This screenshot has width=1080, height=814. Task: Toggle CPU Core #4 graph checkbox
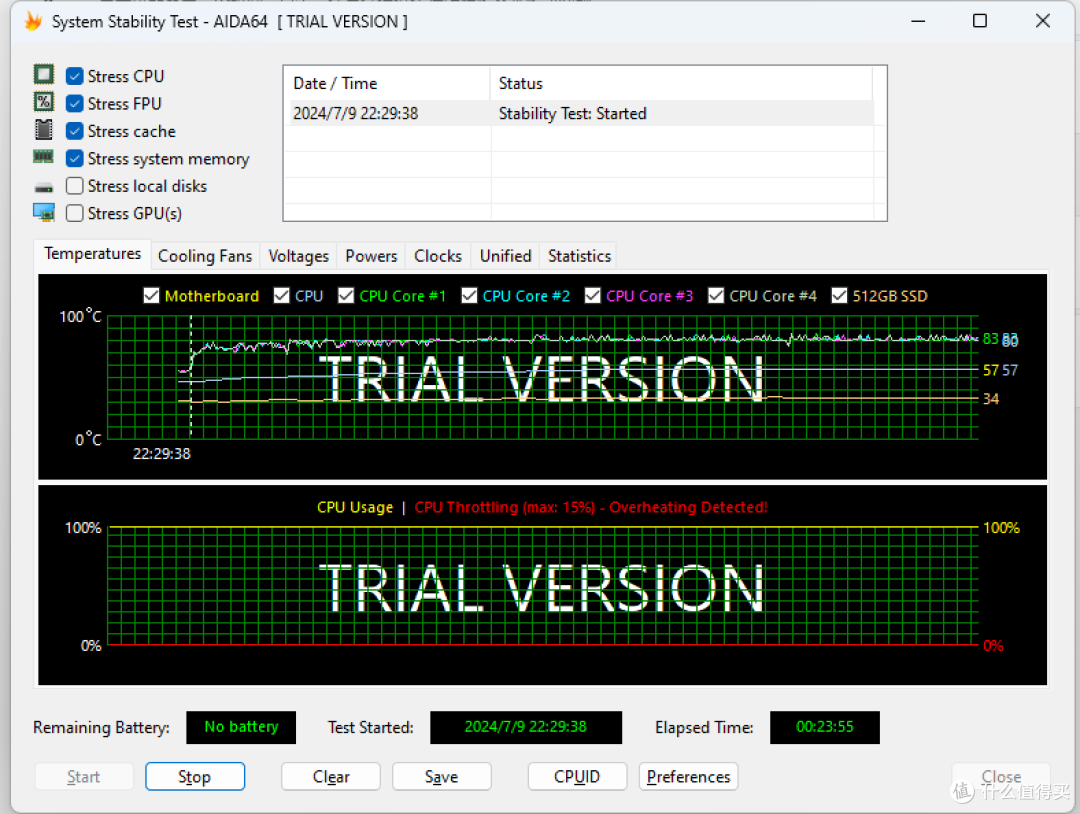716,295
